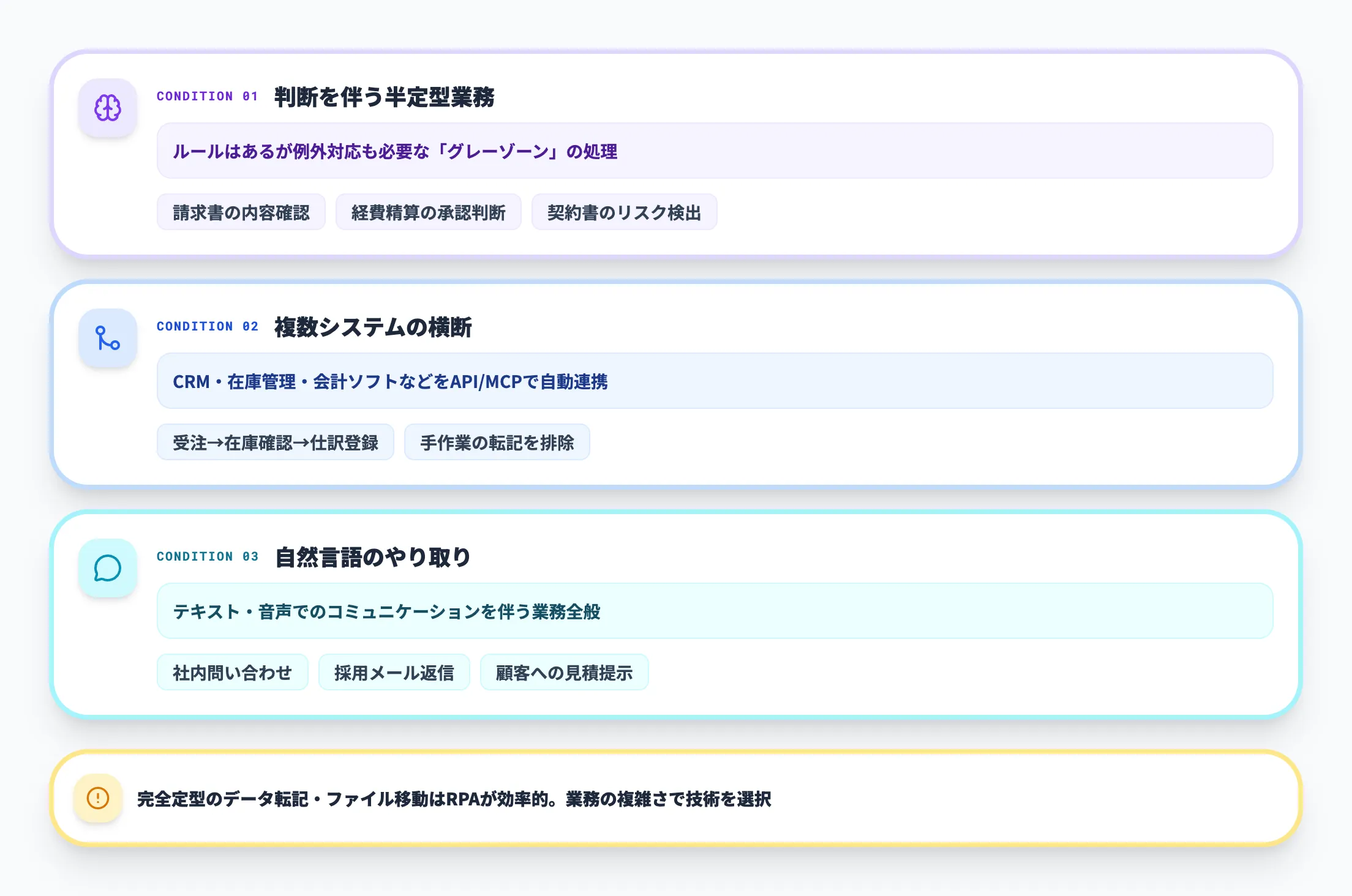Select the 請求書の内容確認 tag

click(x=241, y=212)
